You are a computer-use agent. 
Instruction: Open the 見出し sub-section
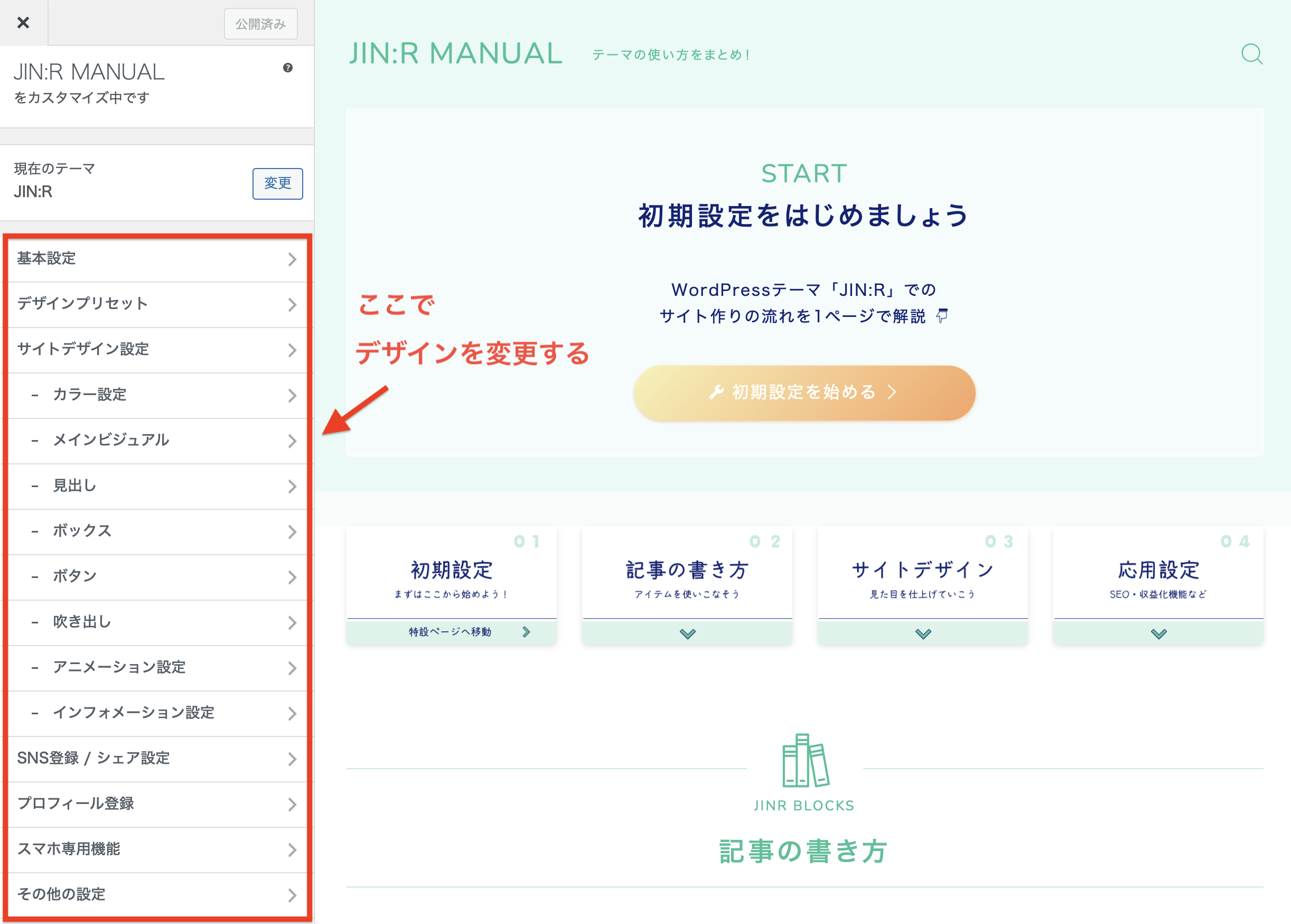(157, 487)
